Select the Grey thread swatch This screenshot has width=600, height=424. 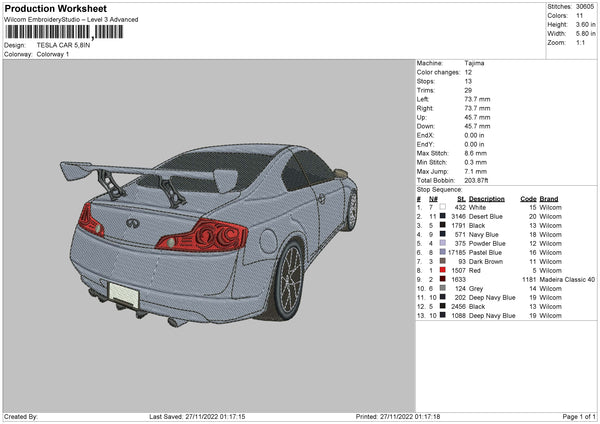point(442,288)
